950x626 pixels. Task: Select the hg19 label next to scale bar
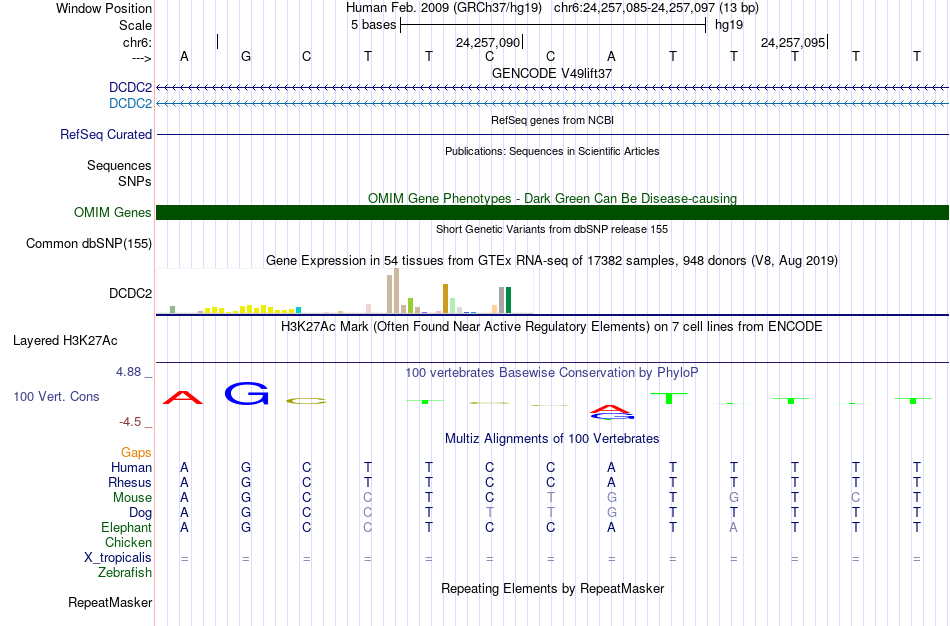click(x=729, y=25)
